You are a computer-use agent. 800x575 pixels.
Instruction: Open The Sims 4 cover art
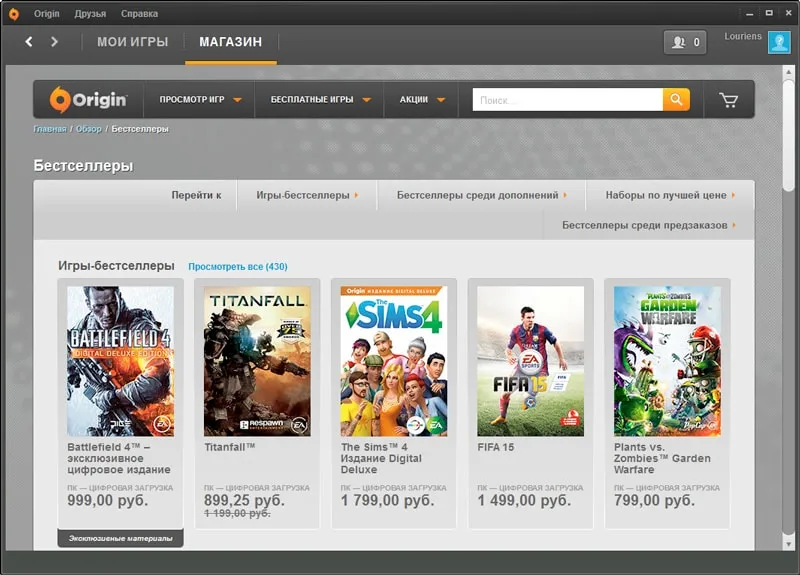coord(394,361)
